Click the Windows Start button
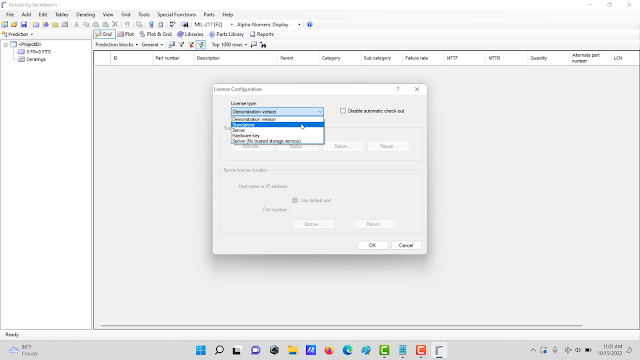This screenshot has width=640, height=360. coord(201,350)
